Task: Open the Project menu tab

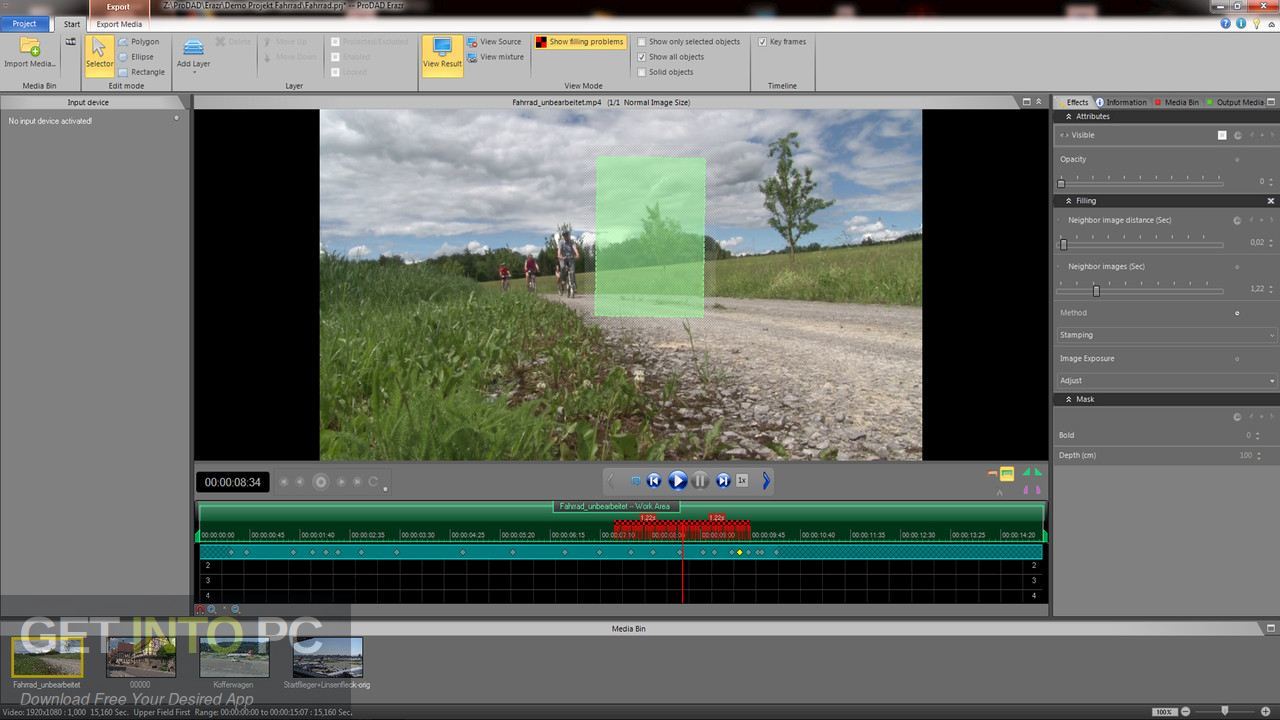Action: [25, 24]
